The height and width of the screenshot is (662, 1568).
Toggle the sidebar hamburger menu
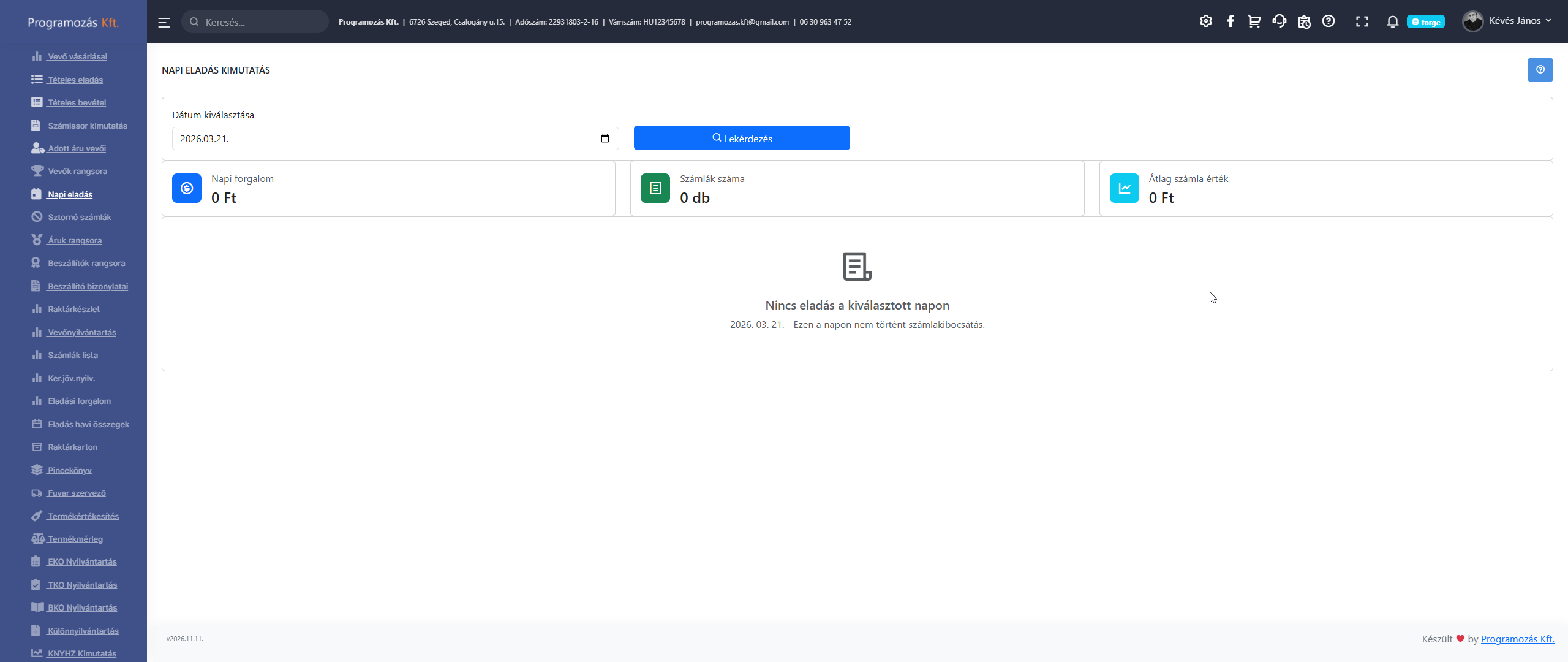point(164,22)
